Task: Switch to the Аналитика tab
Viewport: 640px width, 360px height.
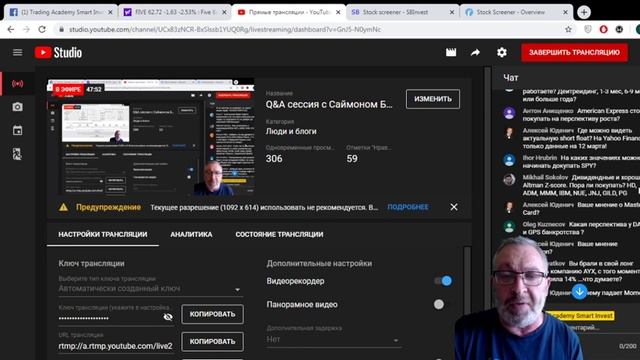Action: coord(191,234)
